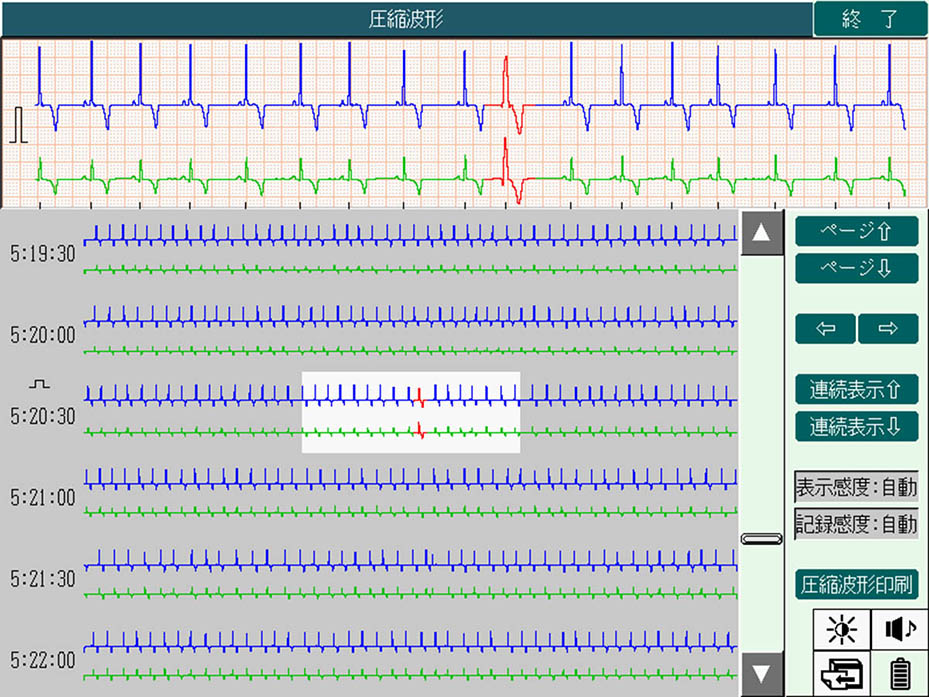Click 連続表示⇩ continuous display down
The height and width of the screenshot is (697, 929).
856,426
